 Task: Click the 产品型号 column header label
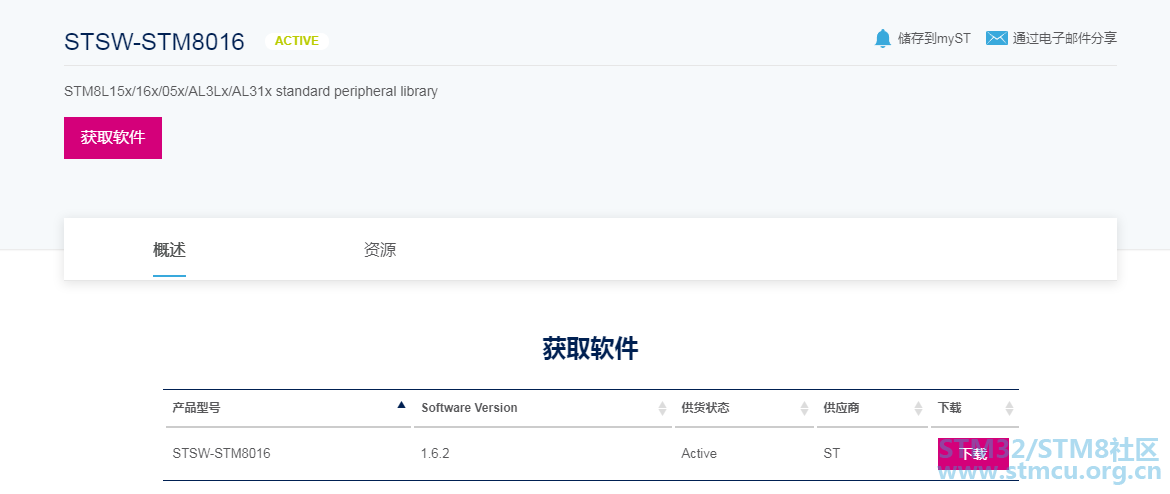(x=196, y=407)
